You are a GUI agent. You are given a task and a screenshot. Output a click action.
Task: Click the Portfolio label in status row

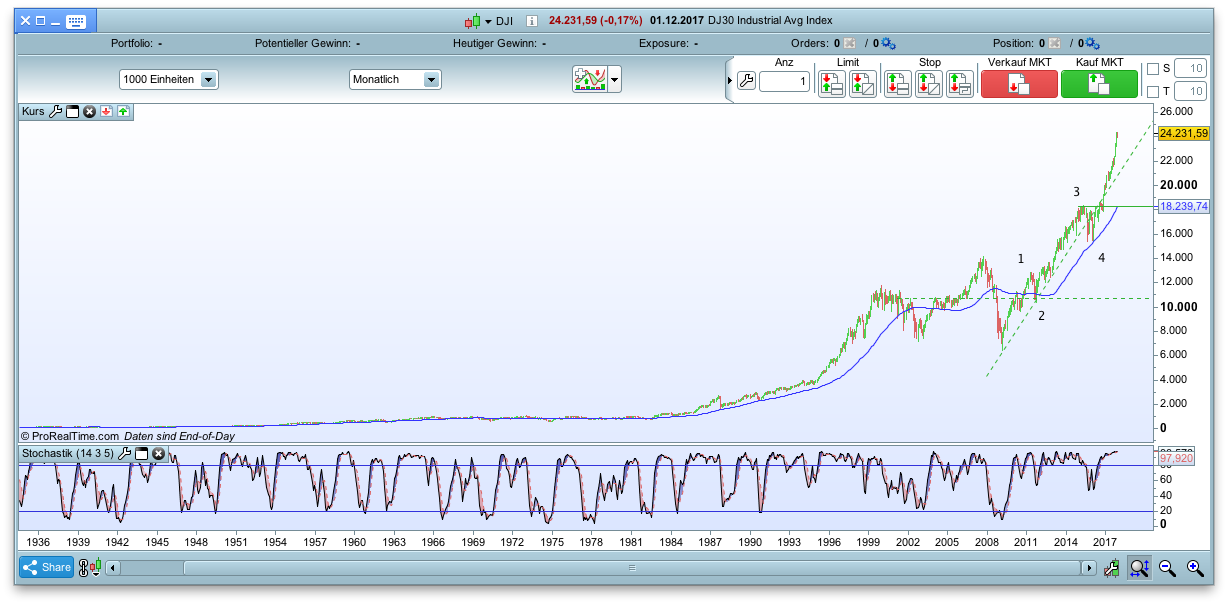130,44
